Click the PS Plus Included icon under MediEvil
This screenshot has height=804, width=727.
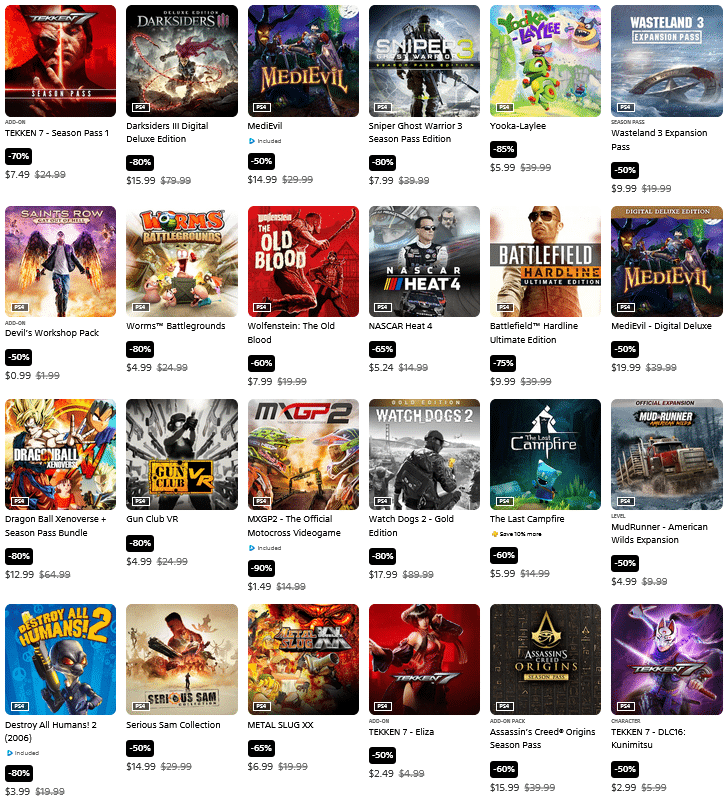click(x=252, y=141)
